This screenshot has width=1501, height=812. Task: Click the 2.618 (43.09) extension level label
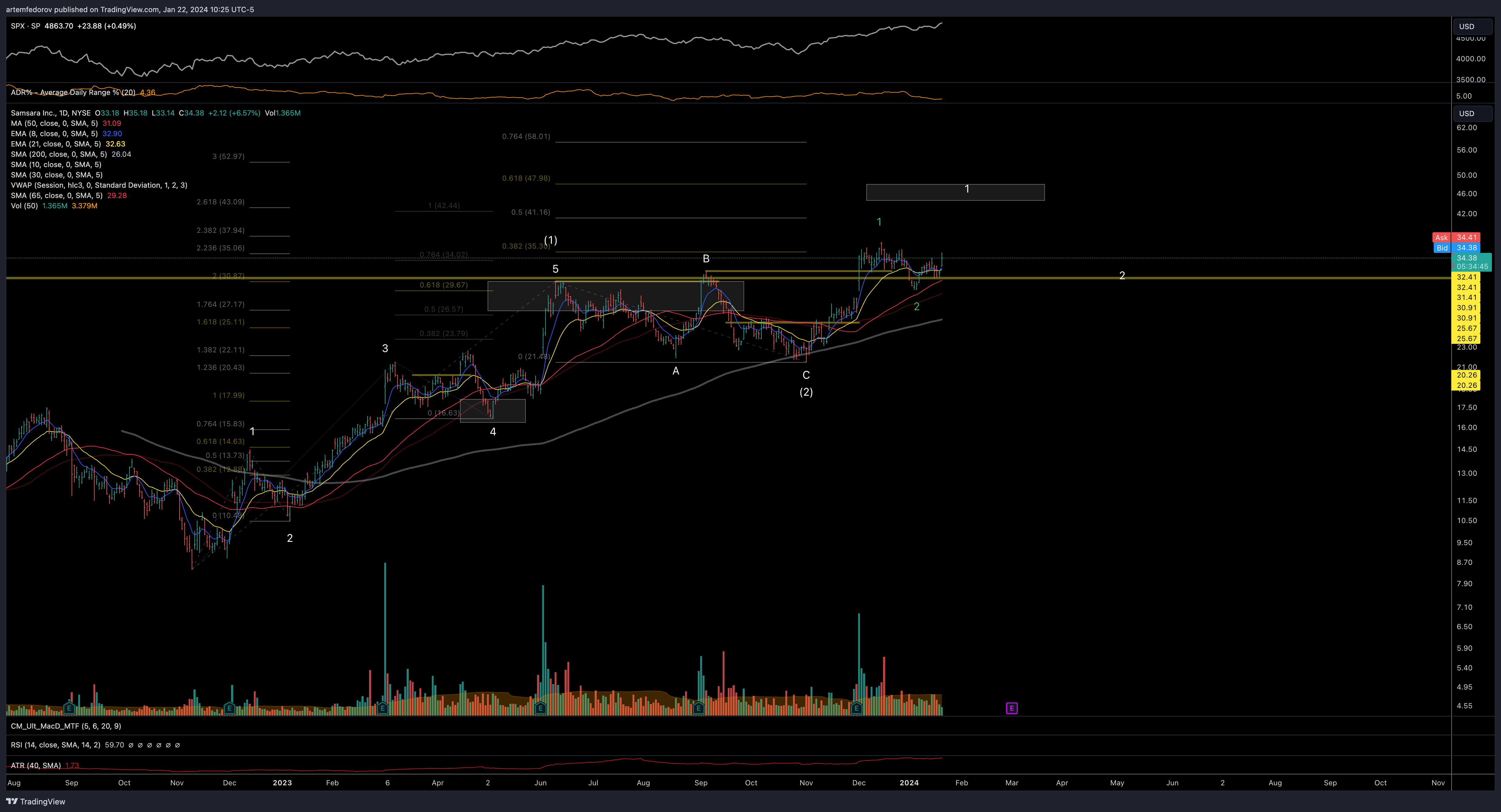coord(221,202)
